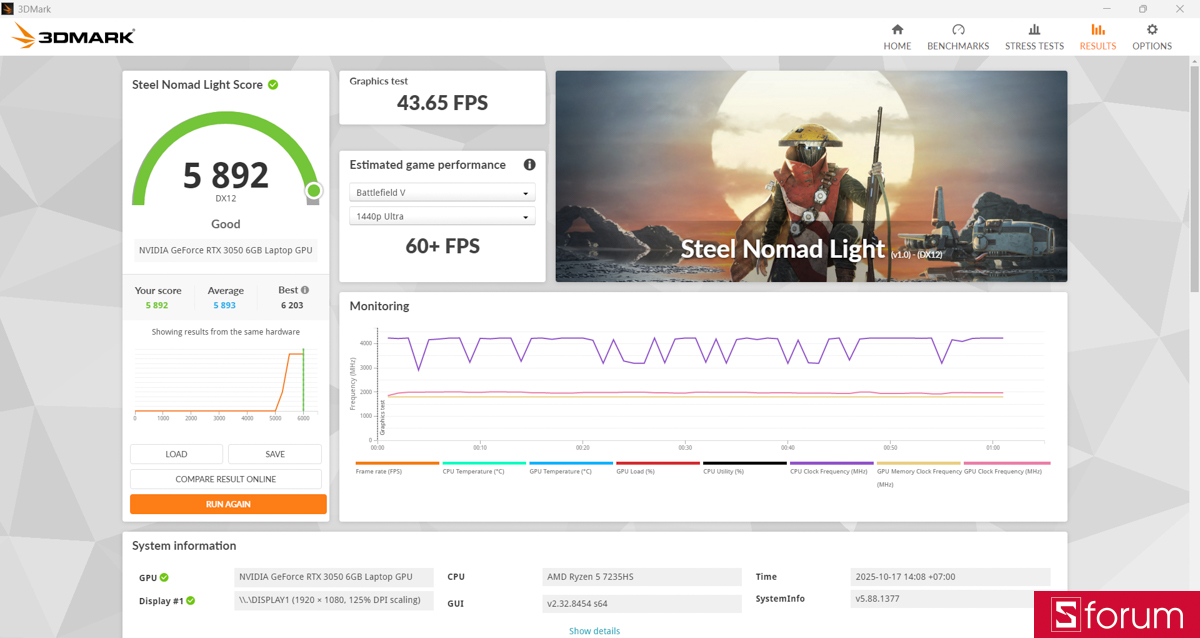Click the Best score 6 203
This screenshot has width=1200, height=638.
(x=291, y=305)
